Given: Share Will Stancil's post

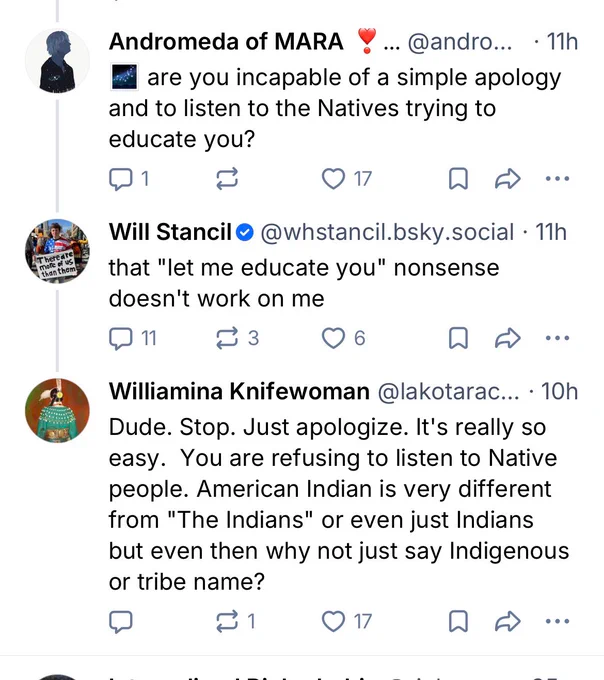Looking at the screenshot, I should (508, 338).
